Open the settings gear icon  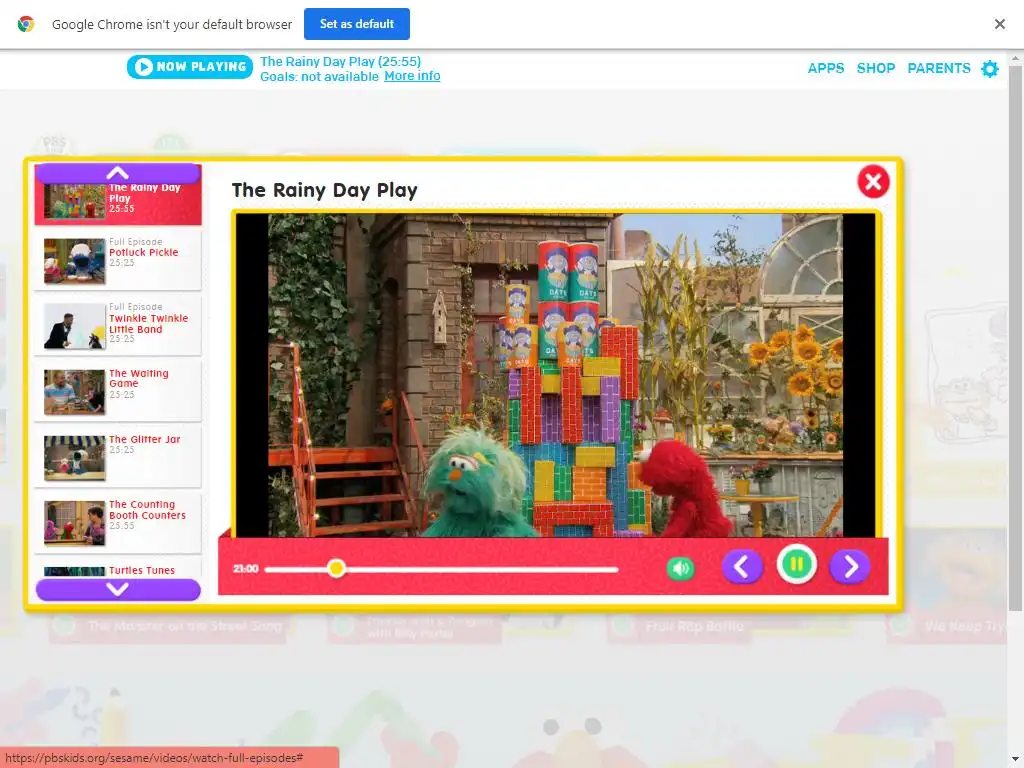click(x=990, y=69)
